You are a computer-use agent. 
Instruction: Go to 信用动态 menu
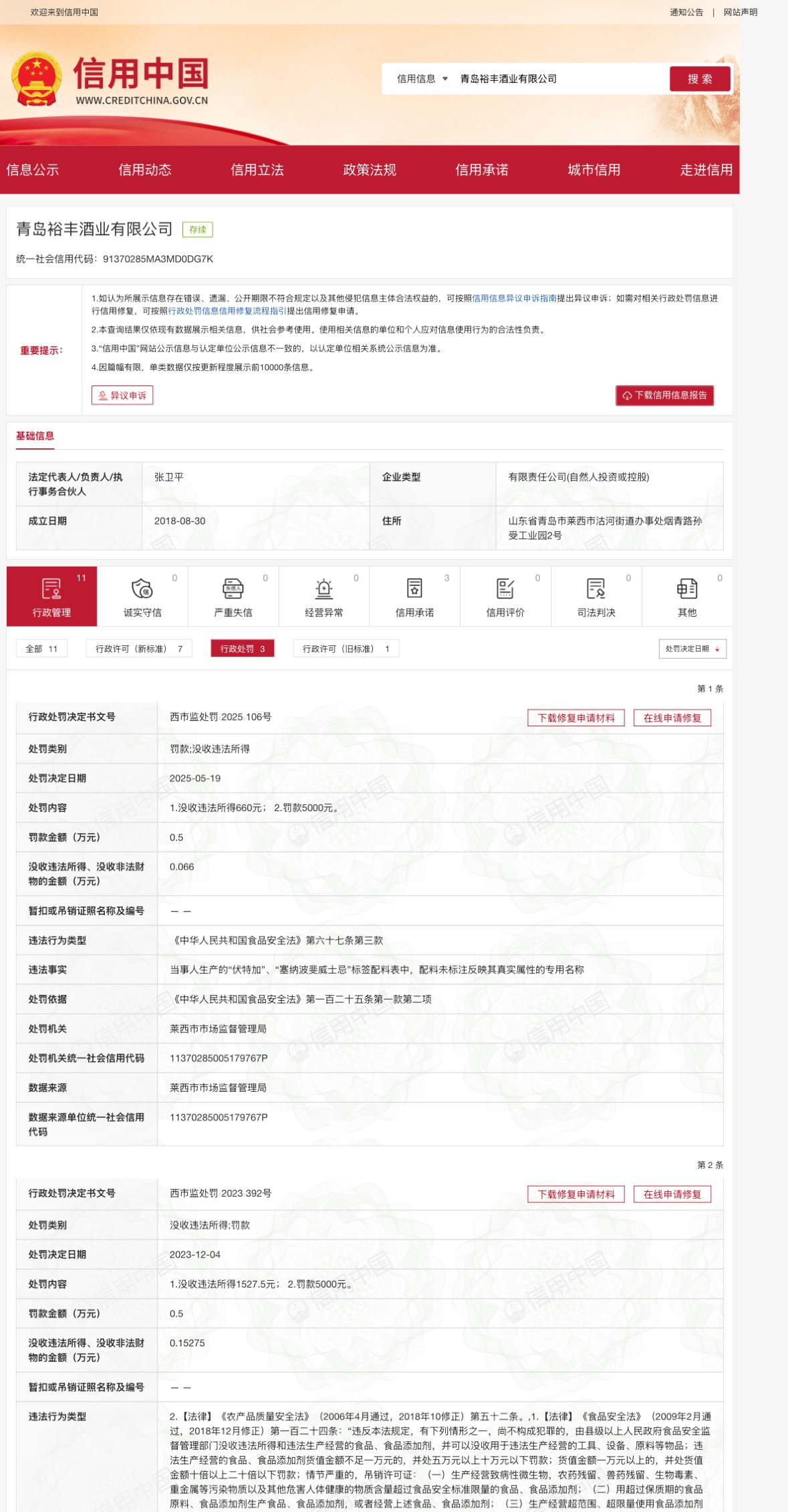pyautogui.click(x=145, y=170)
